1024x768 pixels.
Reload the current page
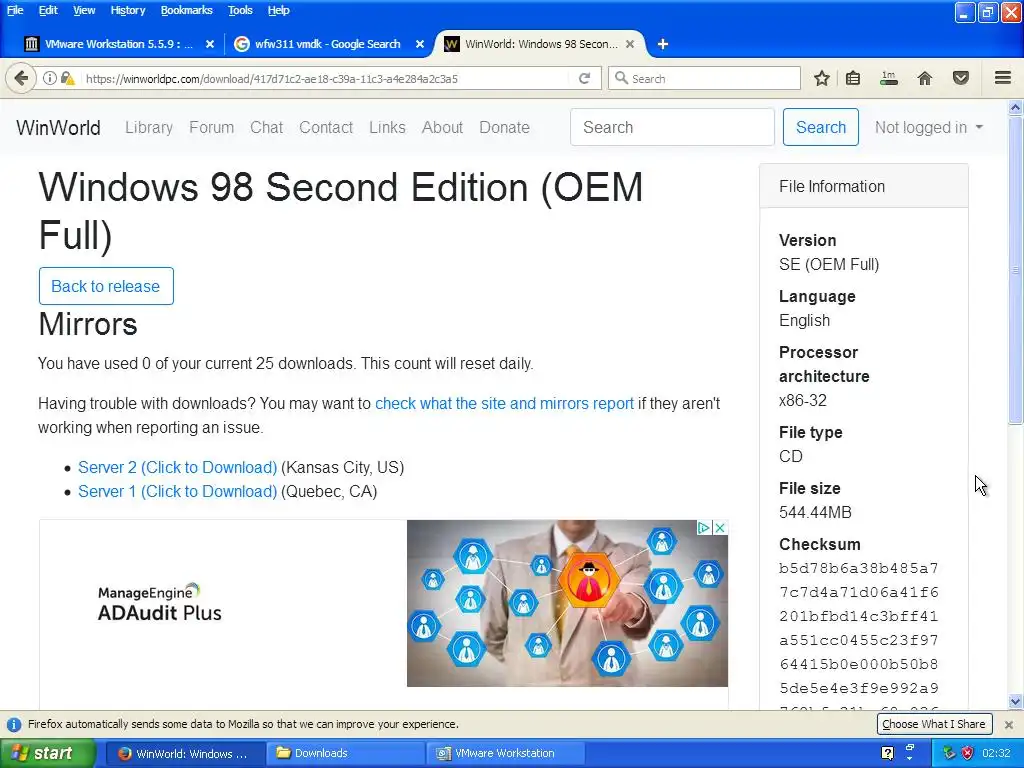[x=584, y=78]
